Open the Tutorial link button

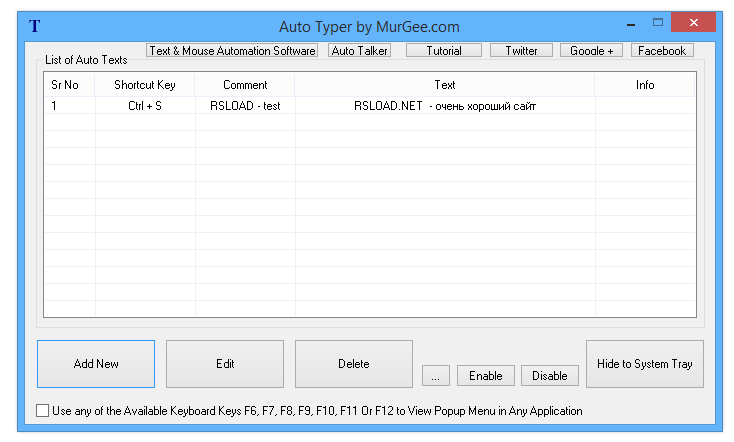coord(444,50)
